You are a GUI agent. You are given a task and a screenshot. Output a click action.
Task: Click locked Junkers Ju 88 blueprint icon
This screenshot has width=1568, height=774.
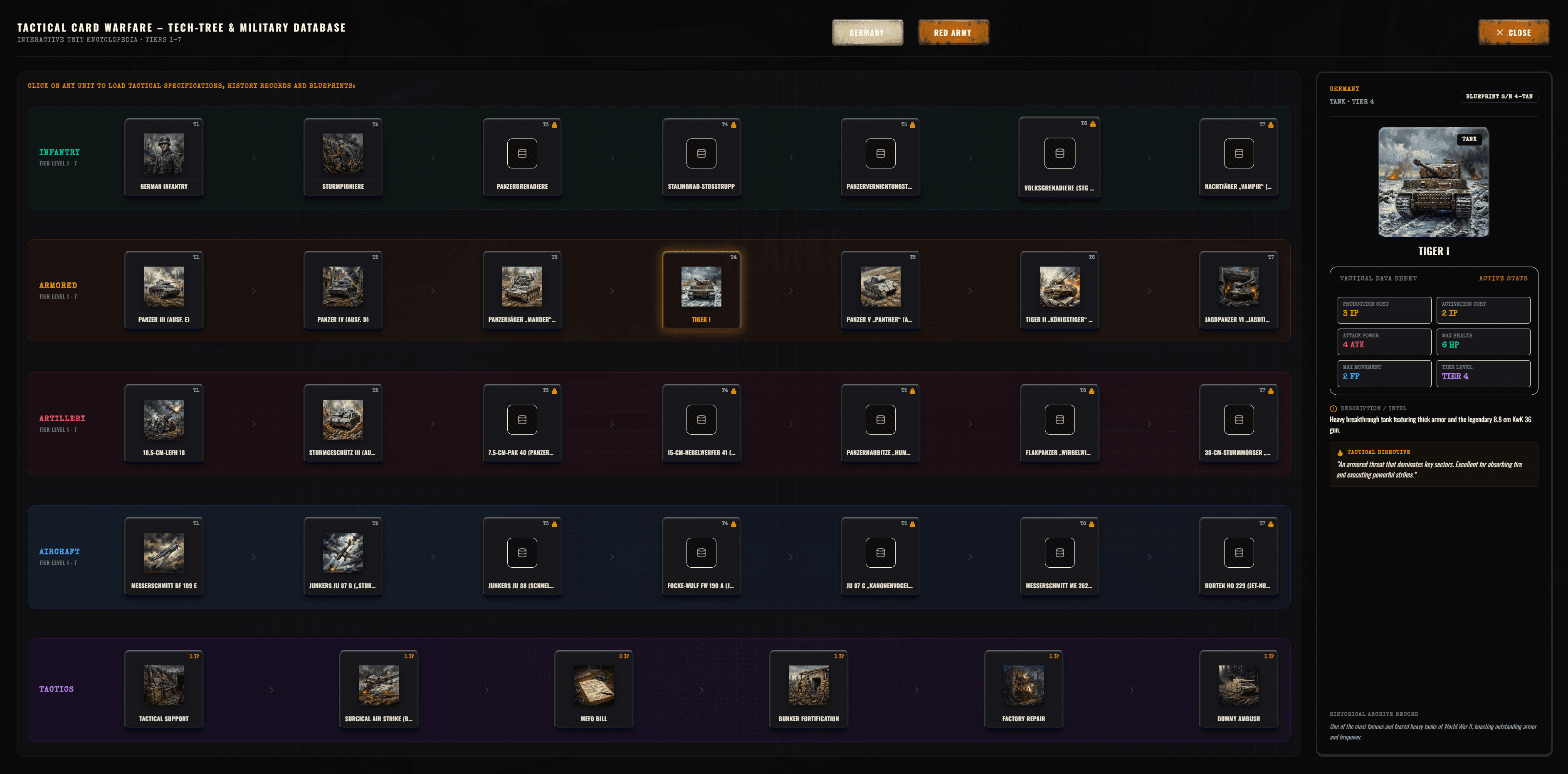click(x=522, y=552)
